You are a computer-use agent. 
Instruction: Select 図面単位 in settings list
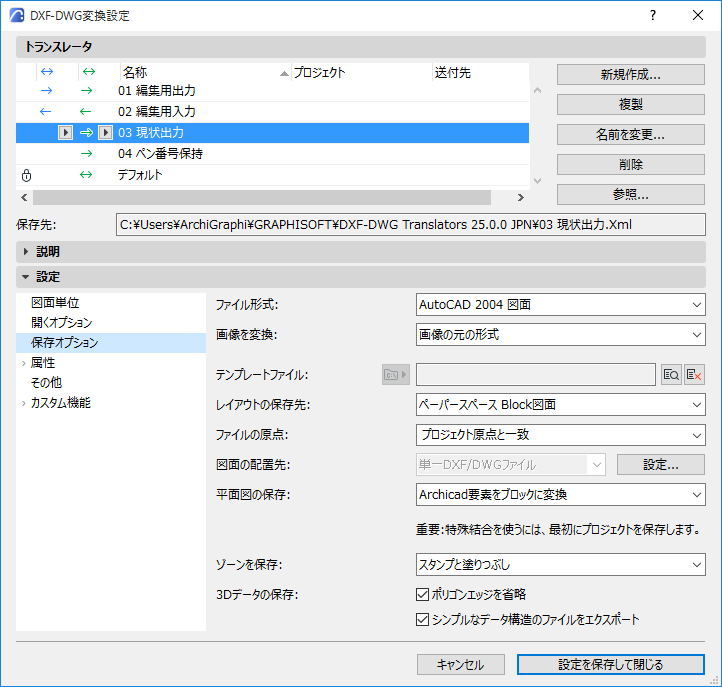click(x=111, y=303)
